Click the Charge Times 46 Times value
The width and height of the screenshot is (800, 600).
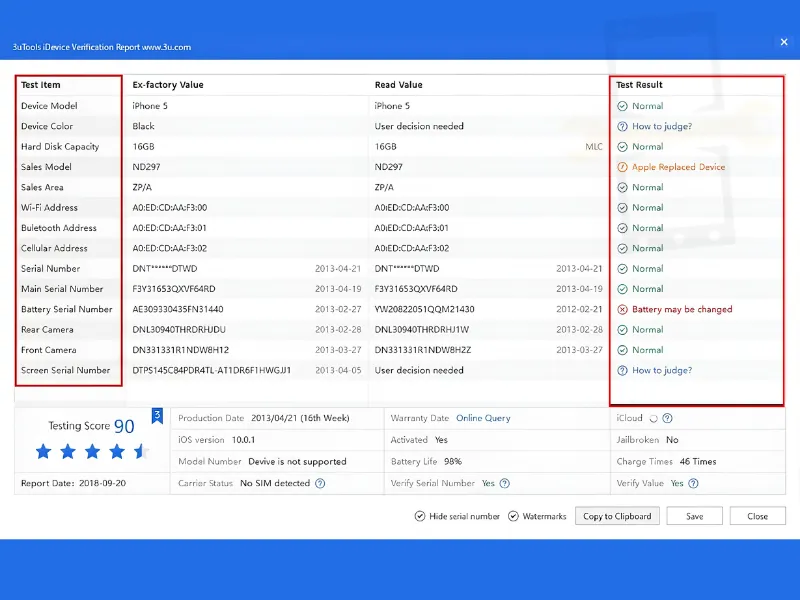698,461
